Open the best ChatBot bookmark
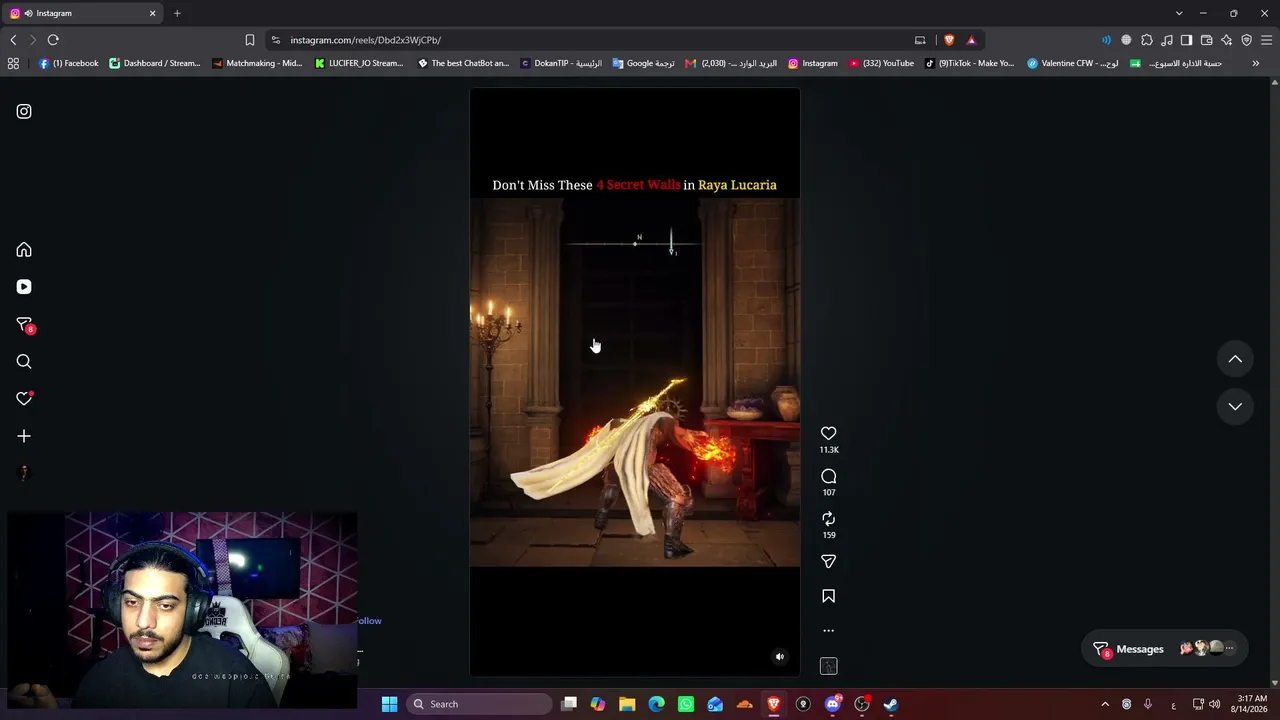The width and height of the screenshot is (1280, 720). [464, 63]
